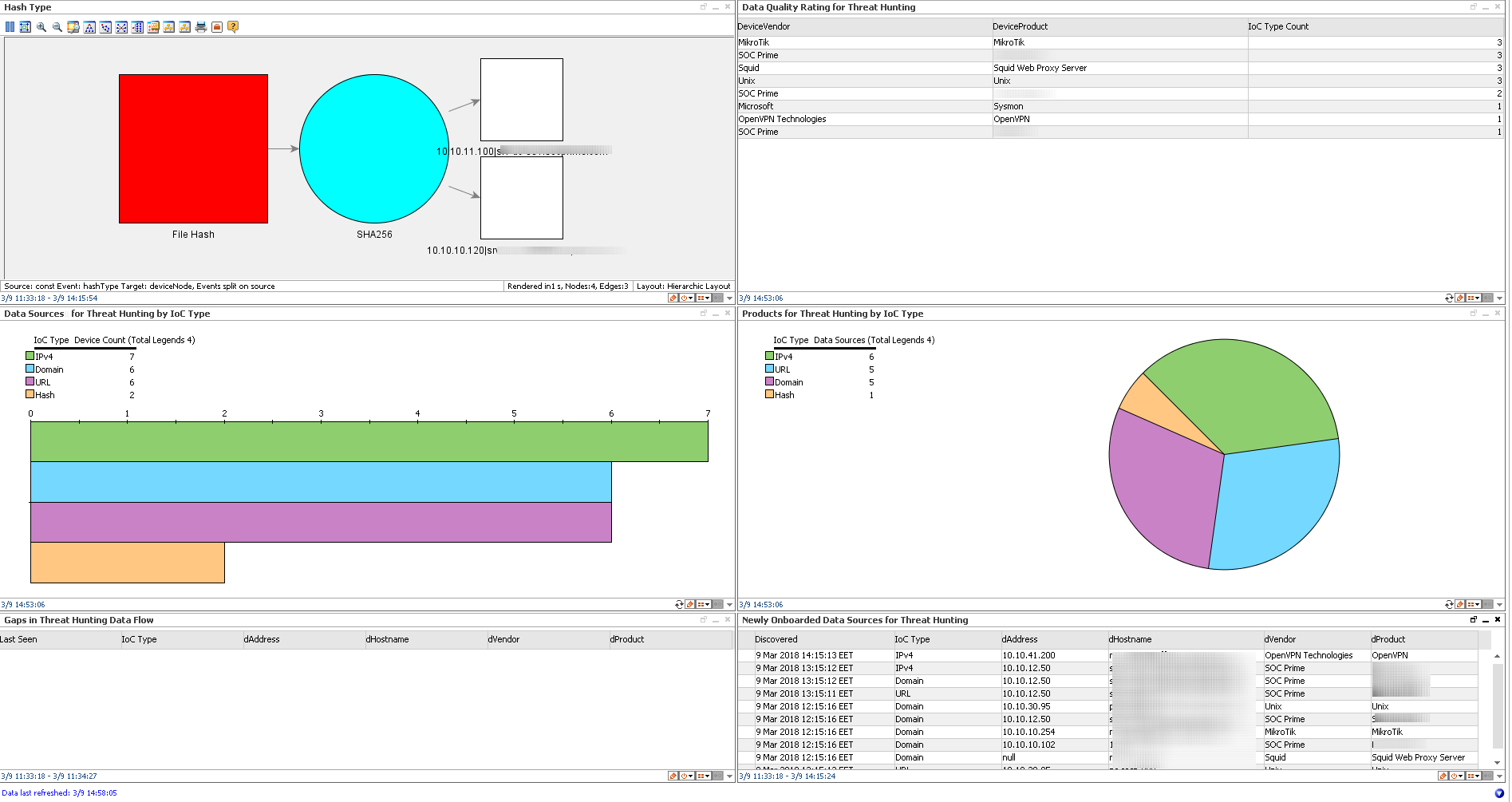Open the power dropdown in Hash Type panel
The width and height of the screenshot is (1512, 802).
point(686,298)
